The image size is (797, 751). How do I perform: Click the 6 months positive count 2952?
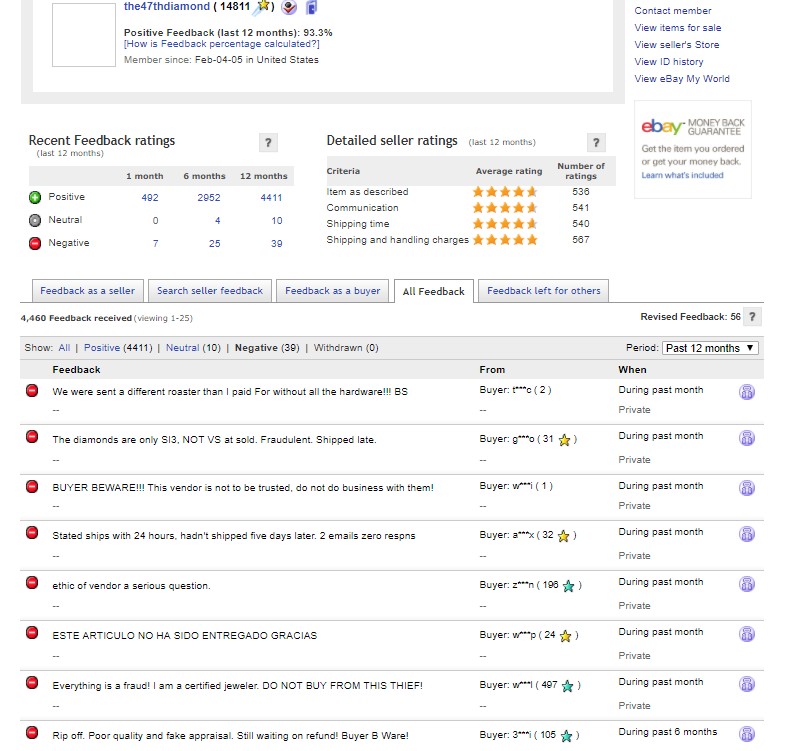pyautogui.click(x=209, y=198)
